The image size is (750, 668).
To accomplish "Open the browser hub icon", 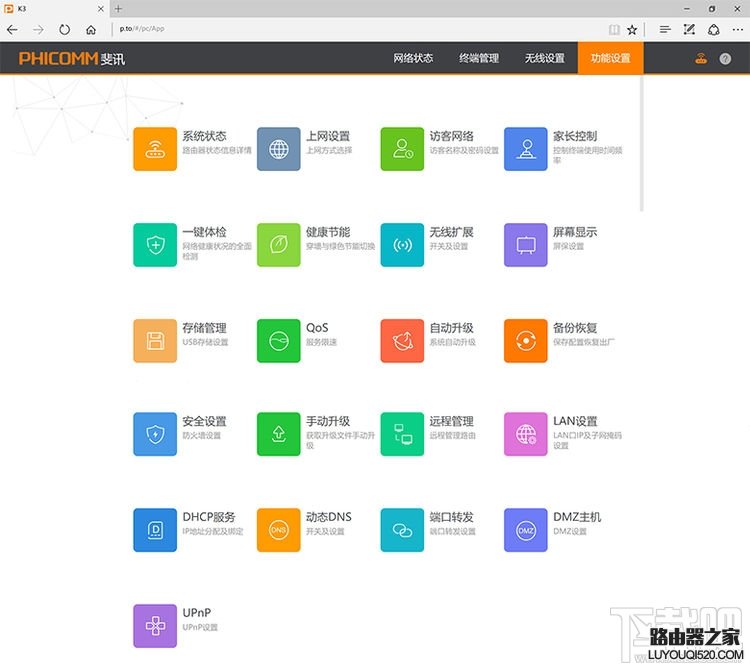I will coord(664,30).
